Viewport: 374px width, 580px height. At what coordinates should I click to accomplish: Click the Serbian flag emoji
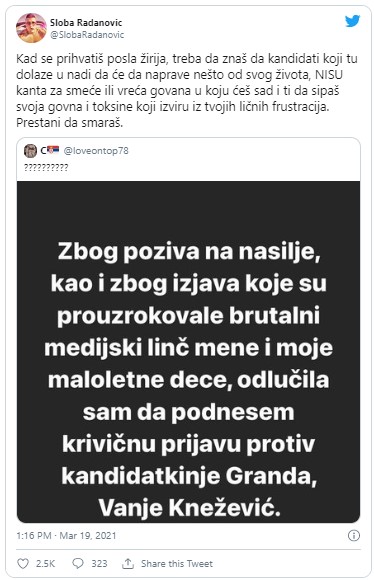point(53,150)
